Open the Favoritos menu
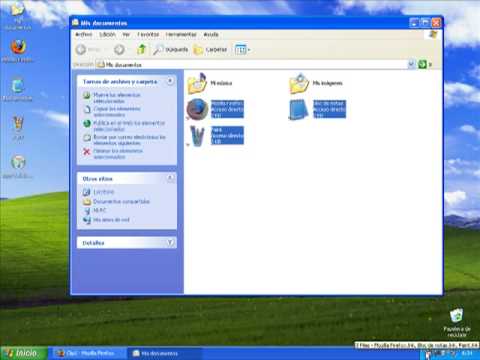The width and height of the screenshot is (480, 360). click(x=148, y=34)
